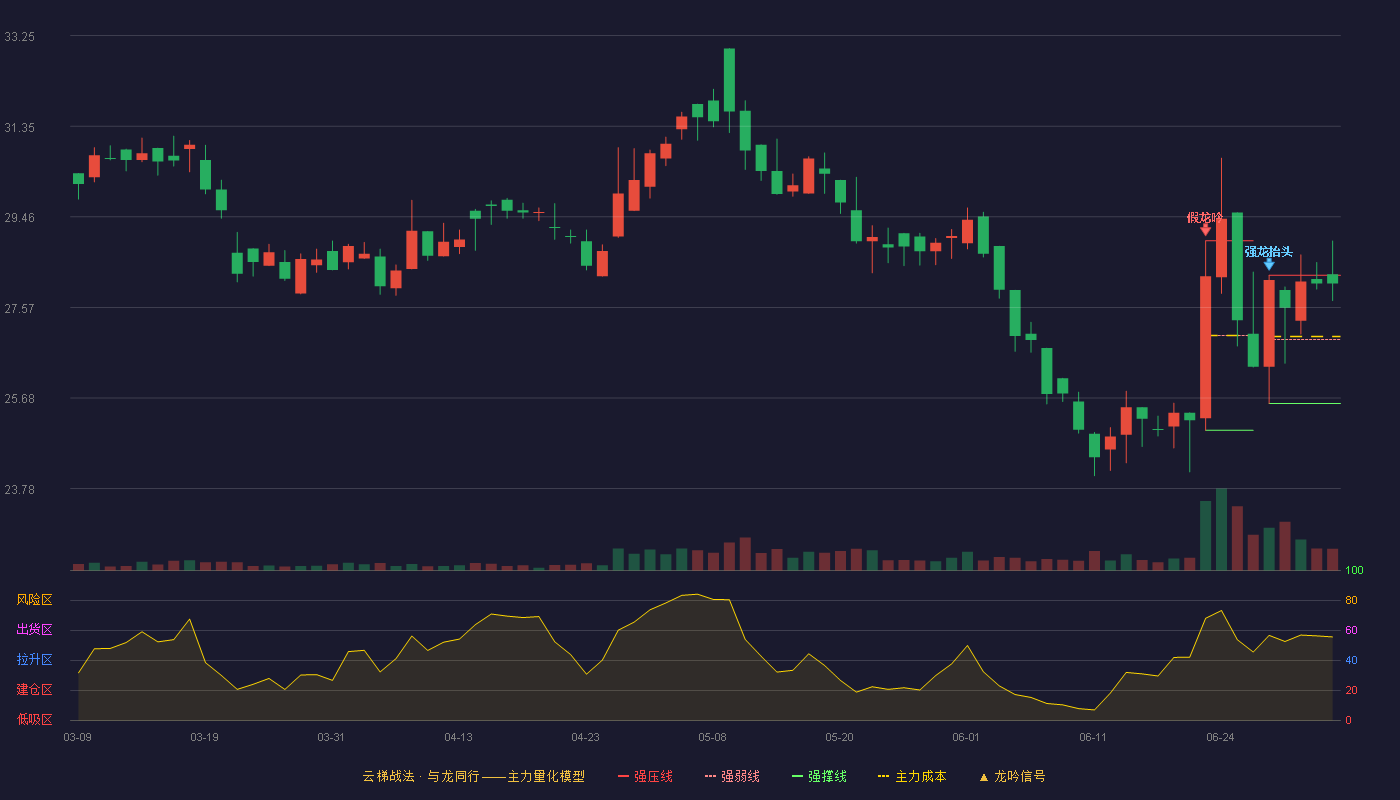Viewport: 1400px width, 800px height.
Task: Click the 06-24 date label
Action: pos(1221,737)
